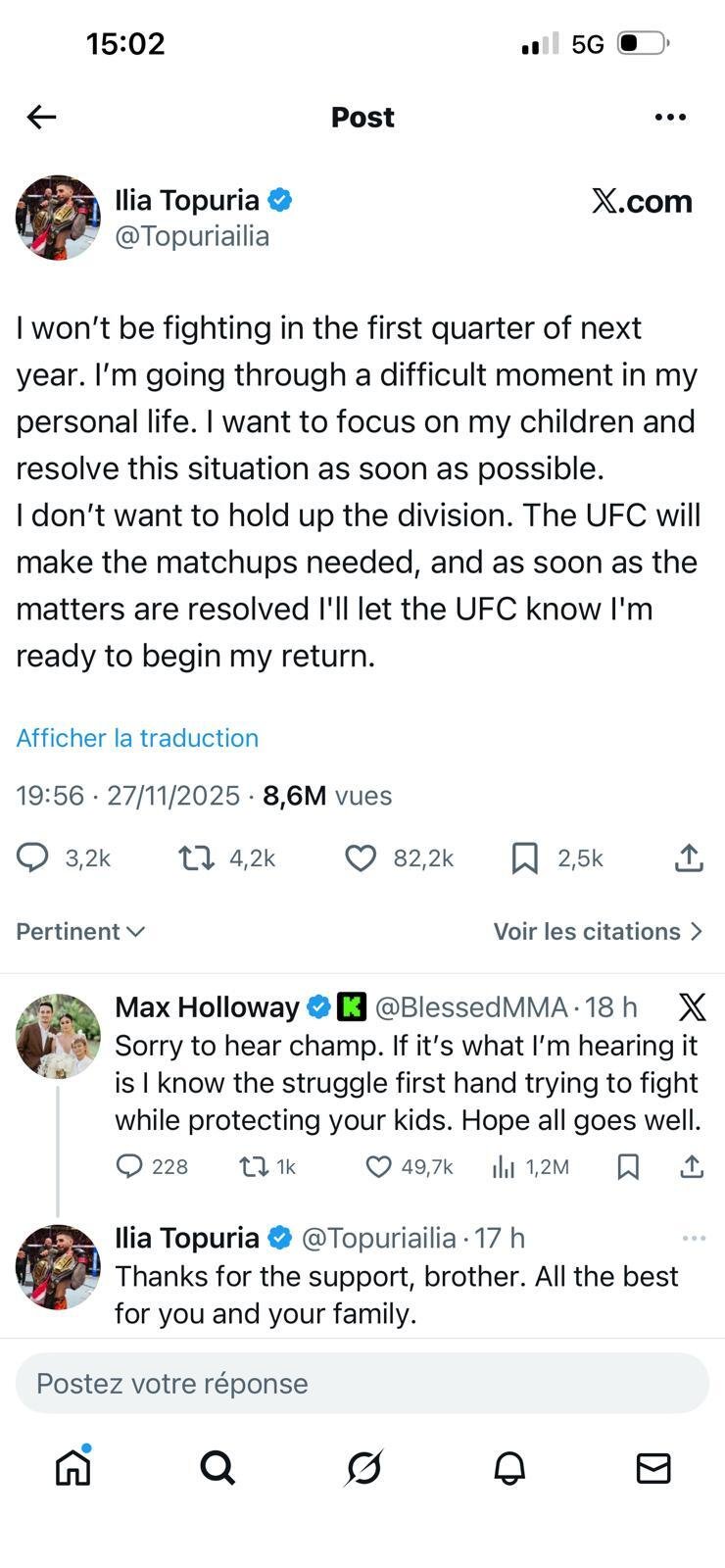Like the main post with heart icon

tap(361, 858)
